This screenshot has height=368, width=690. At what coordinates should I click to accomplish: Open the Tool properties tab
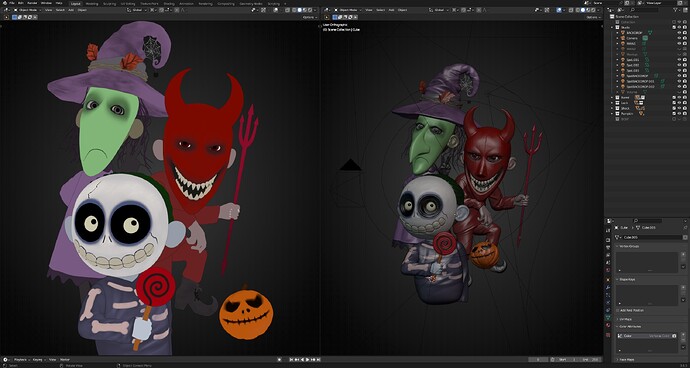coord(608,231)
